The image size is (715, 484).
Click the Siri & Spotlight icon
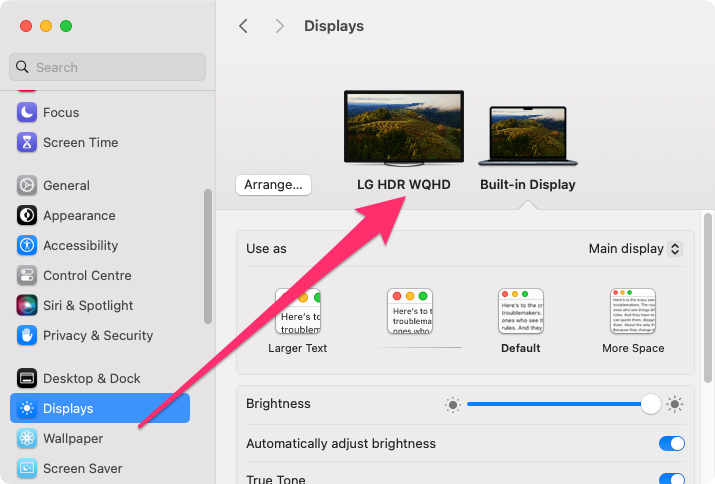27,306
